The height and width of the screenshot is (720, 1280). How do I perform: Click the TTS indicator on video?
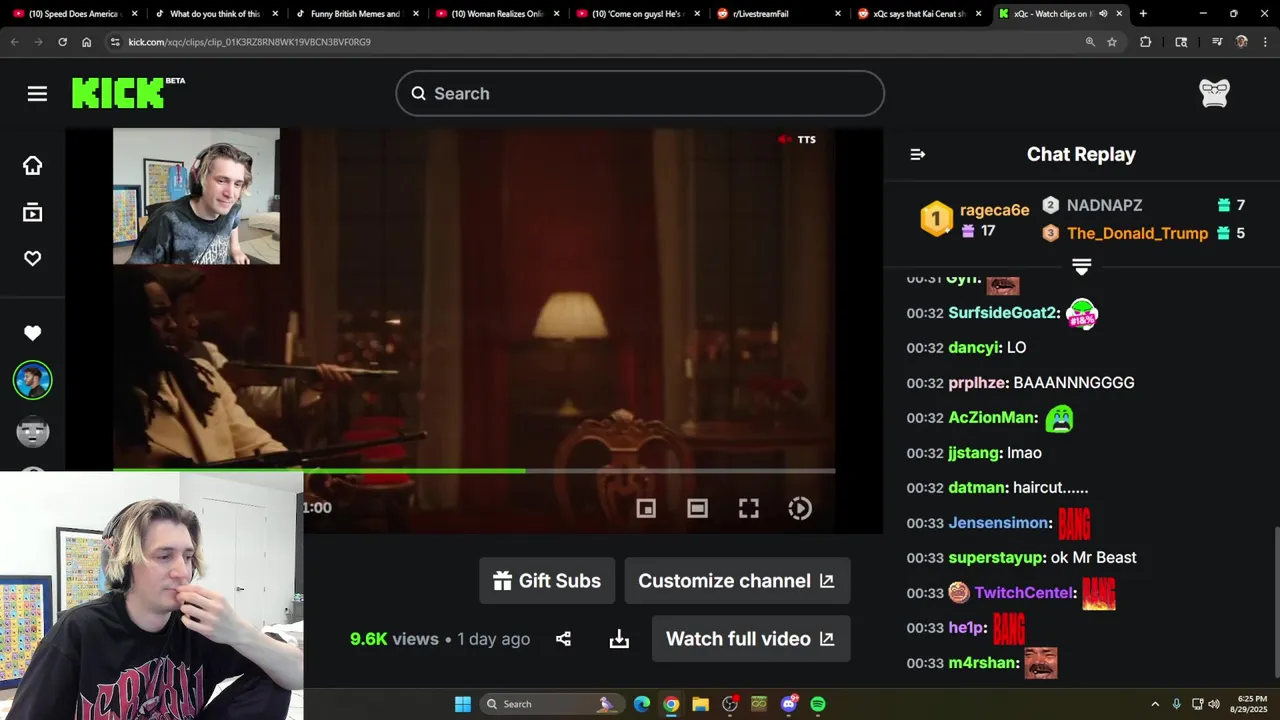tap(797, 140)
